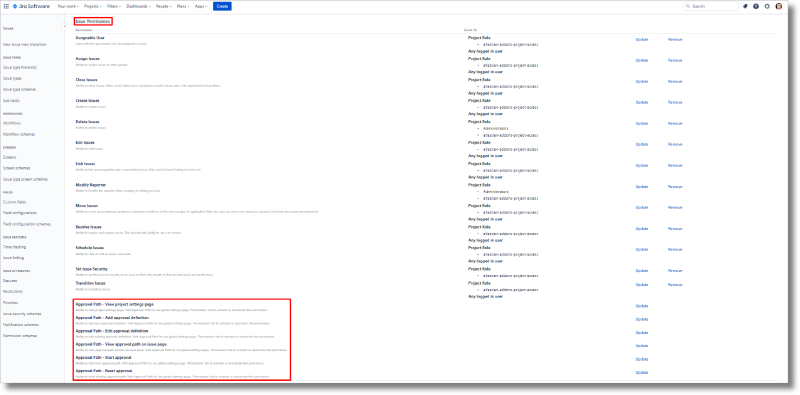The height and width of the screenshot is (395, 800).
Task: Open Permission schemes in sidebar
Action: (x=20, y=336)
